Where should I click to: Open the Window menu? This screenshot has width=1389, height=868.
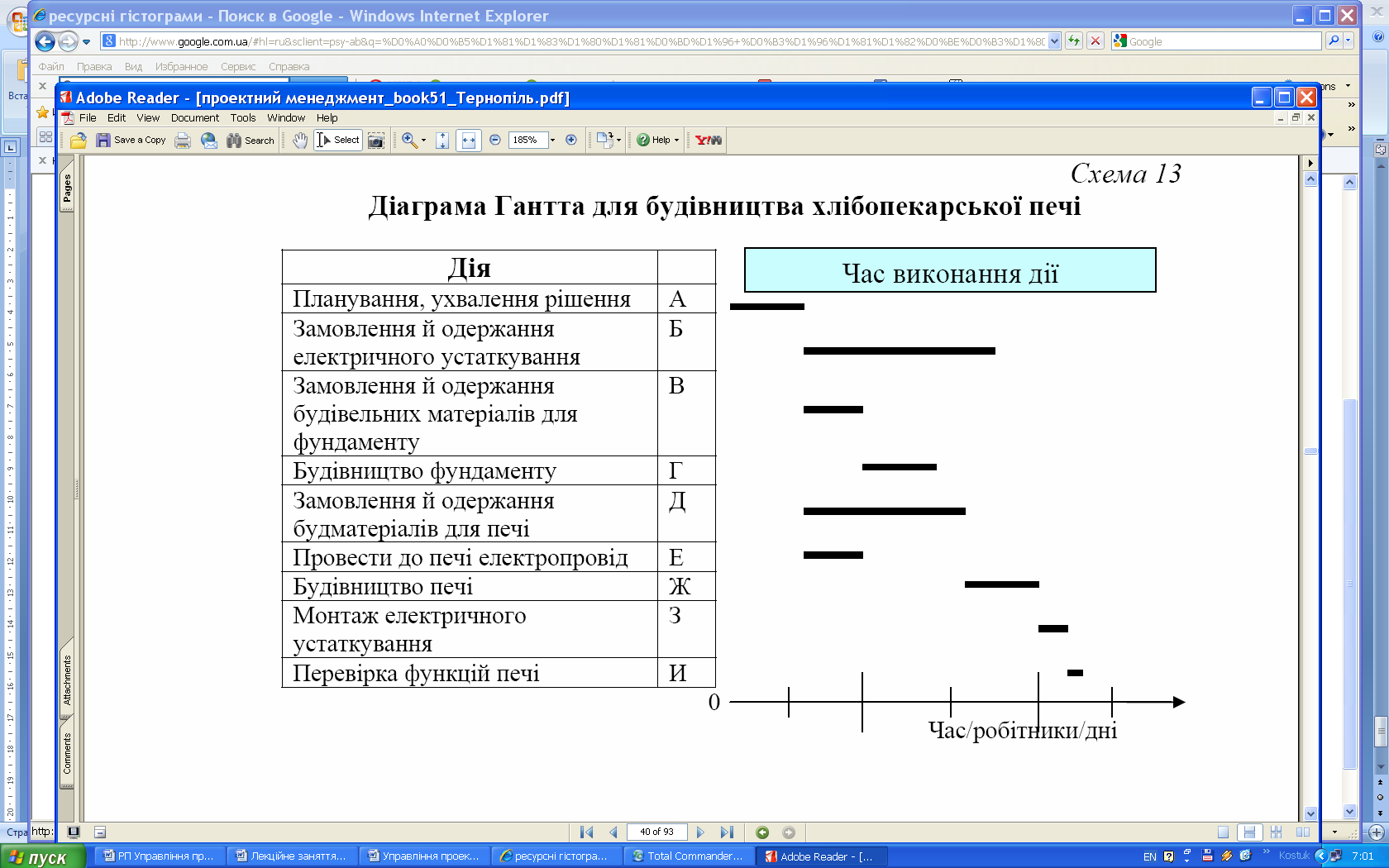click(x=286, y=118)
